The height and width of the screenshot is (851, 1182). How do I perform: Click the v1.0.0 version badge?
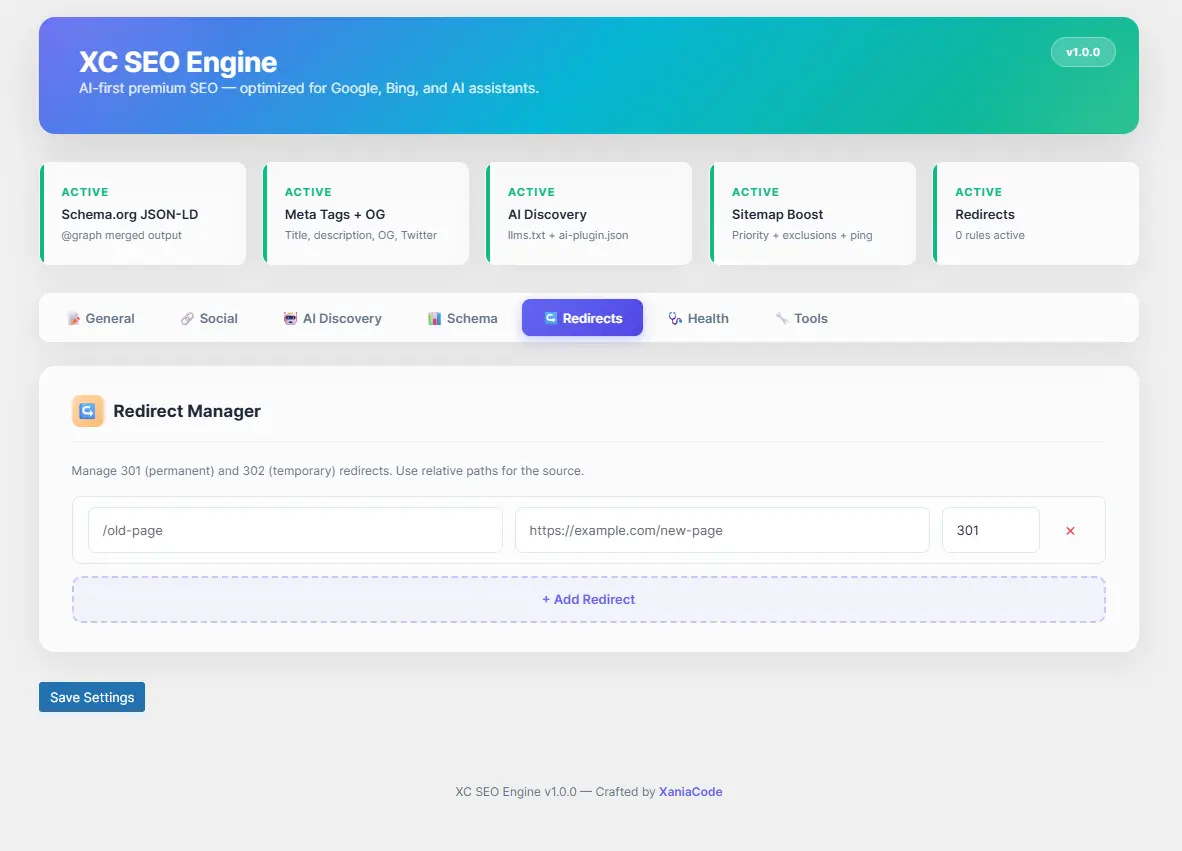click(1083, 52)
